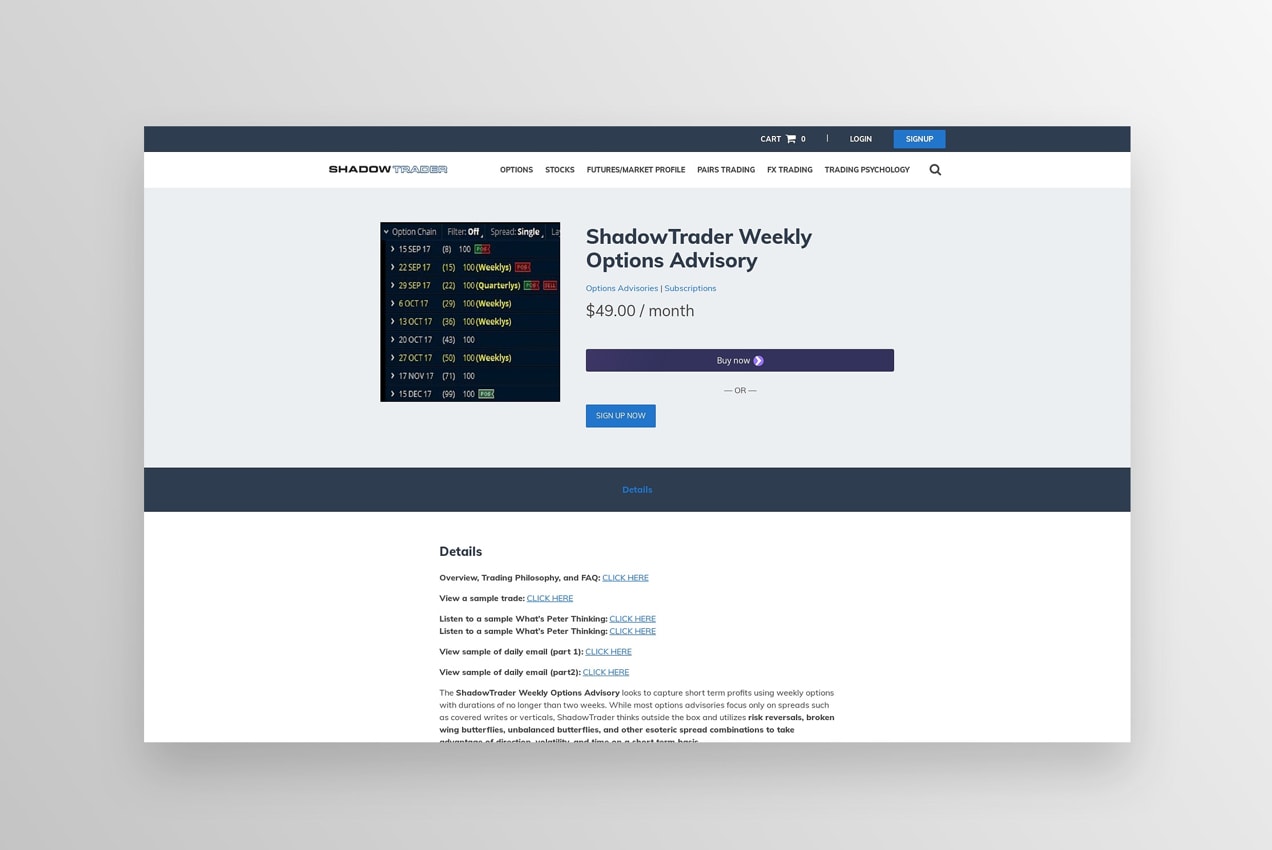Click the green POS badge on 15 DEC 17 row
Image resolution: width=1272 pixels, height=850 pixels.
485,394
